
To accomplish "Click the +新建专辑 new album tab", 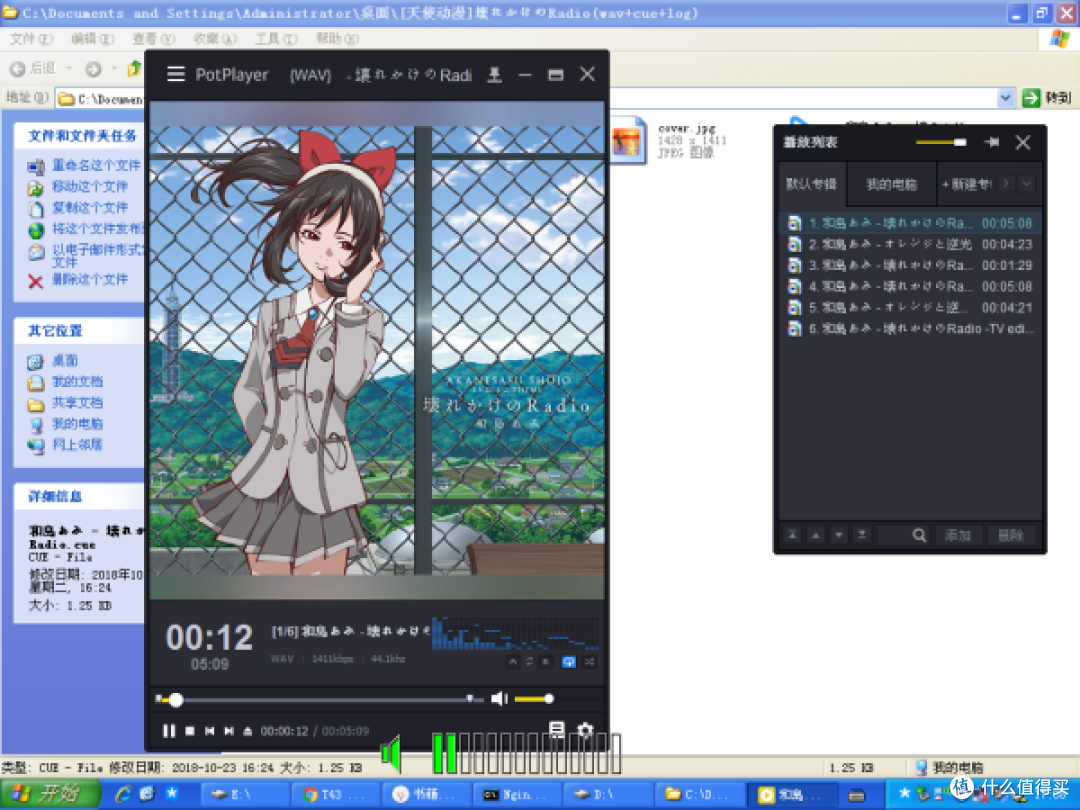I will [x=966, y=184].
